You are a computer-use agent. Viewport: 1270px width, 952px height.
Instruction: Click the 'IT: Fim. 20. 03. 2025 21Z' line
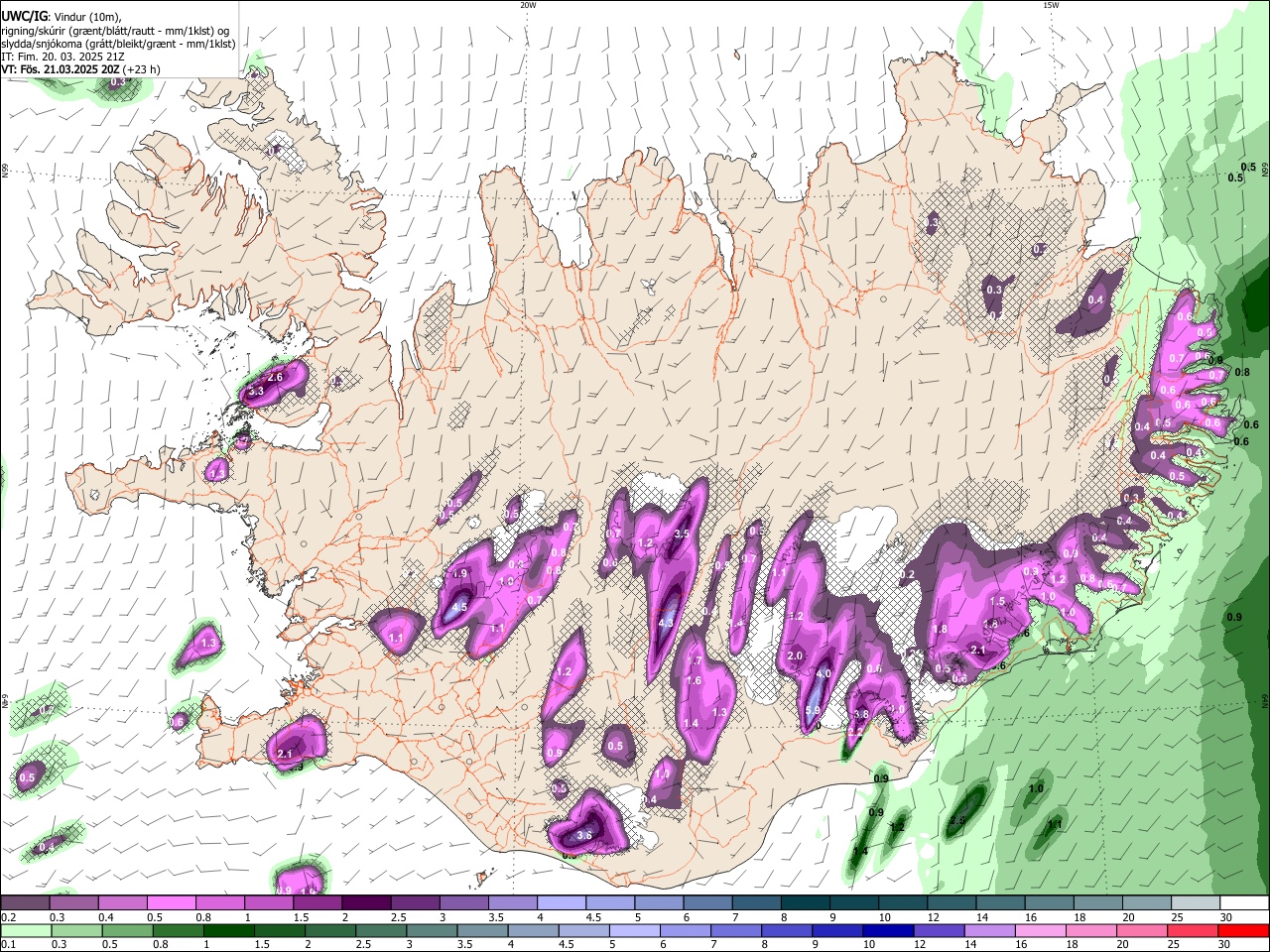[63, 57]
